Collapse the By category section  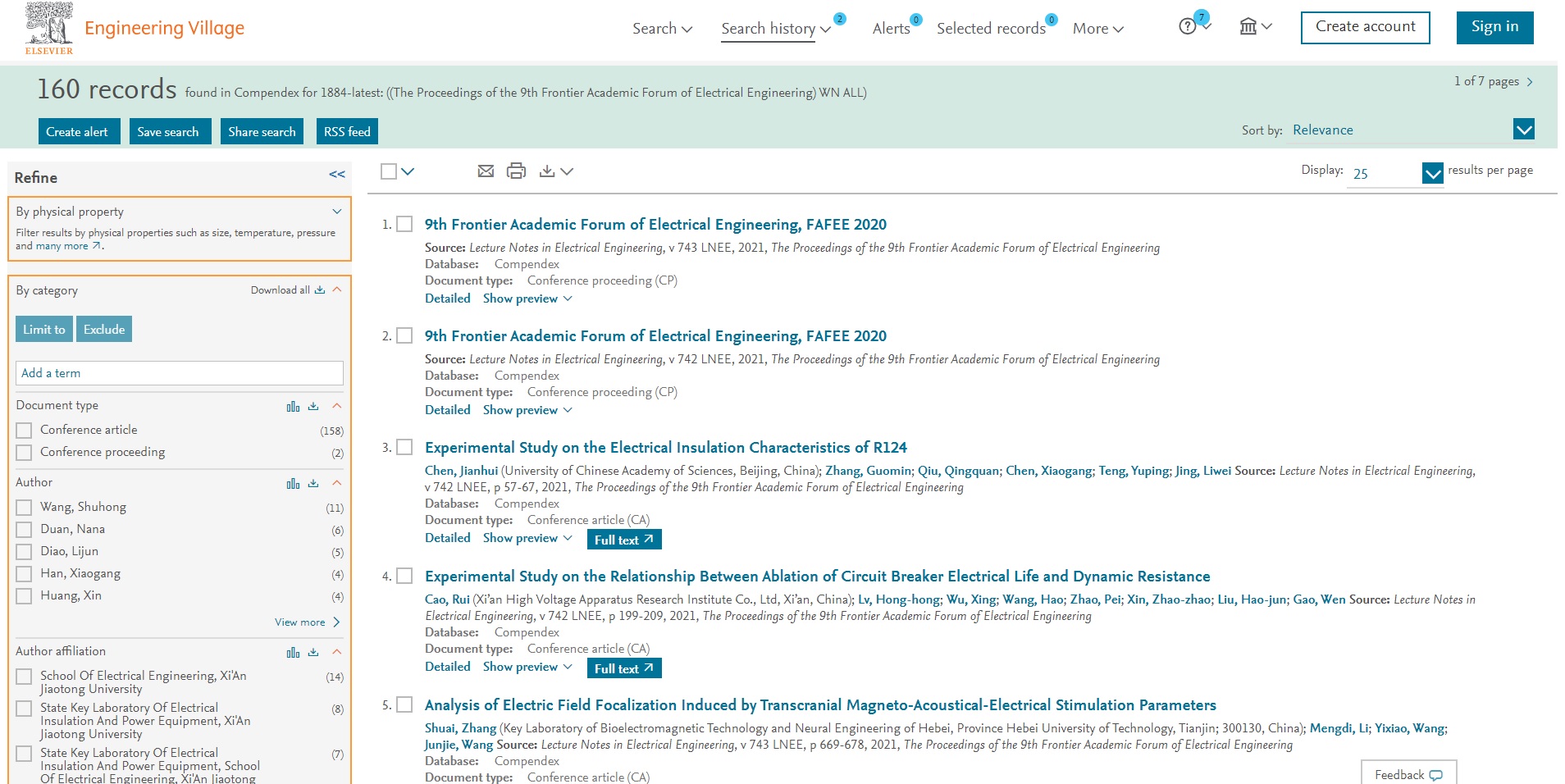coord(336,289)
